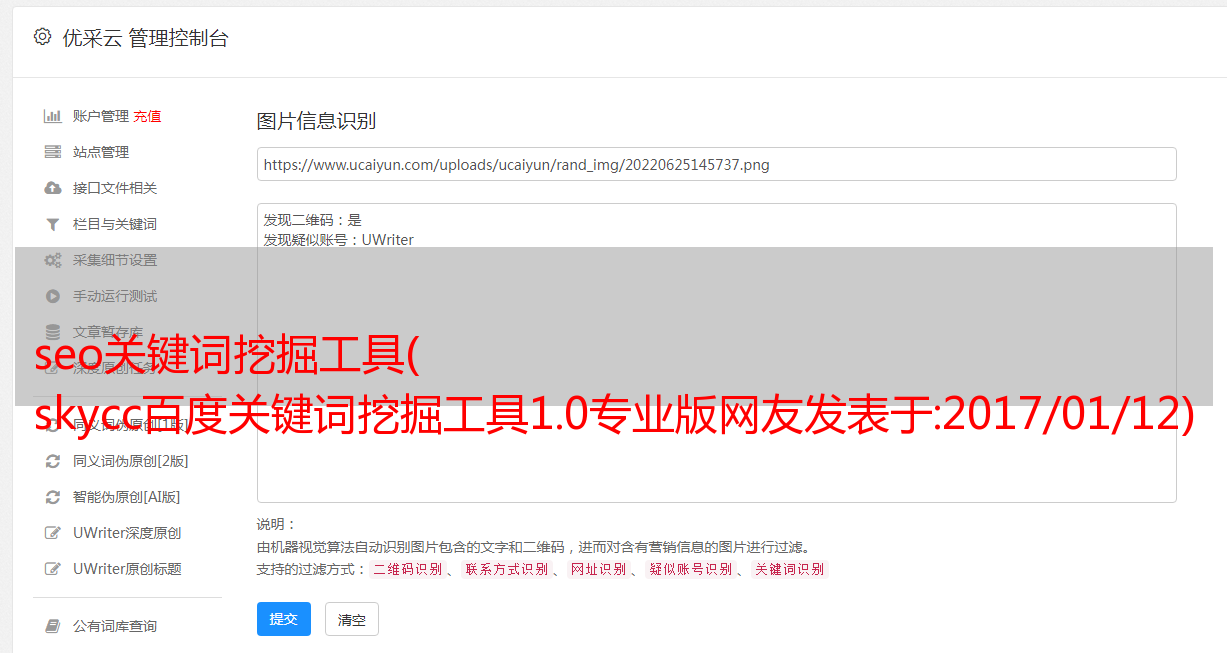The height and width of the screenshot is (653, 1227).
Task: Select 智能伪原创[AI版]
Action: (127, 497)
